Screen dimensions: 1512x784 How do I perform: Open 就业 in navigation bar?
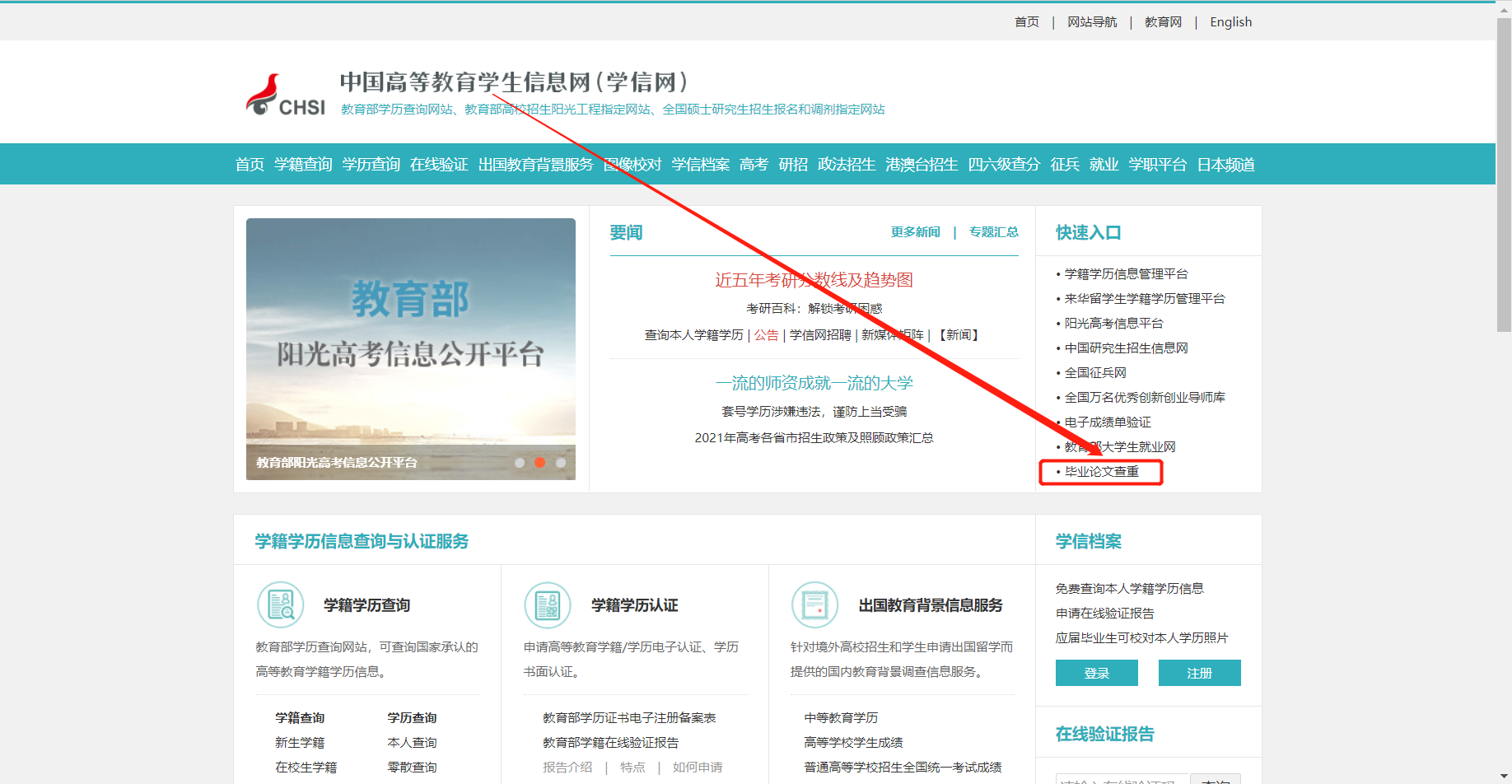pyautogui.click(x=1104, y=165)
